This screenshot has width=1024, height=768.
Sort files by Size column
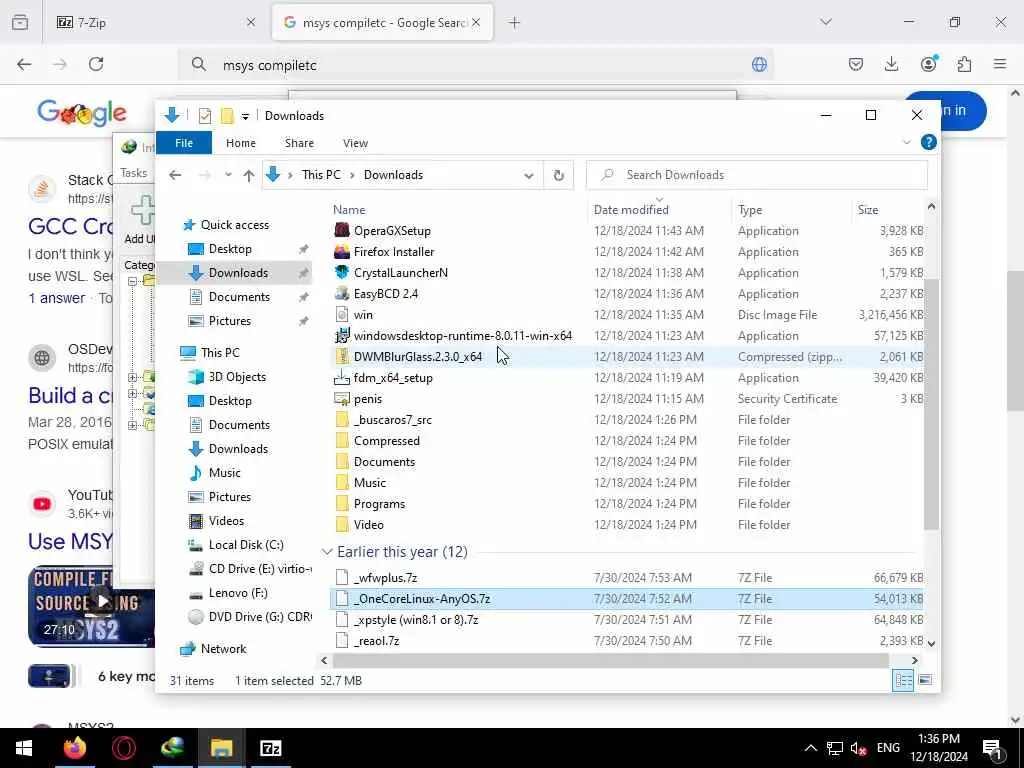(867, 210)
